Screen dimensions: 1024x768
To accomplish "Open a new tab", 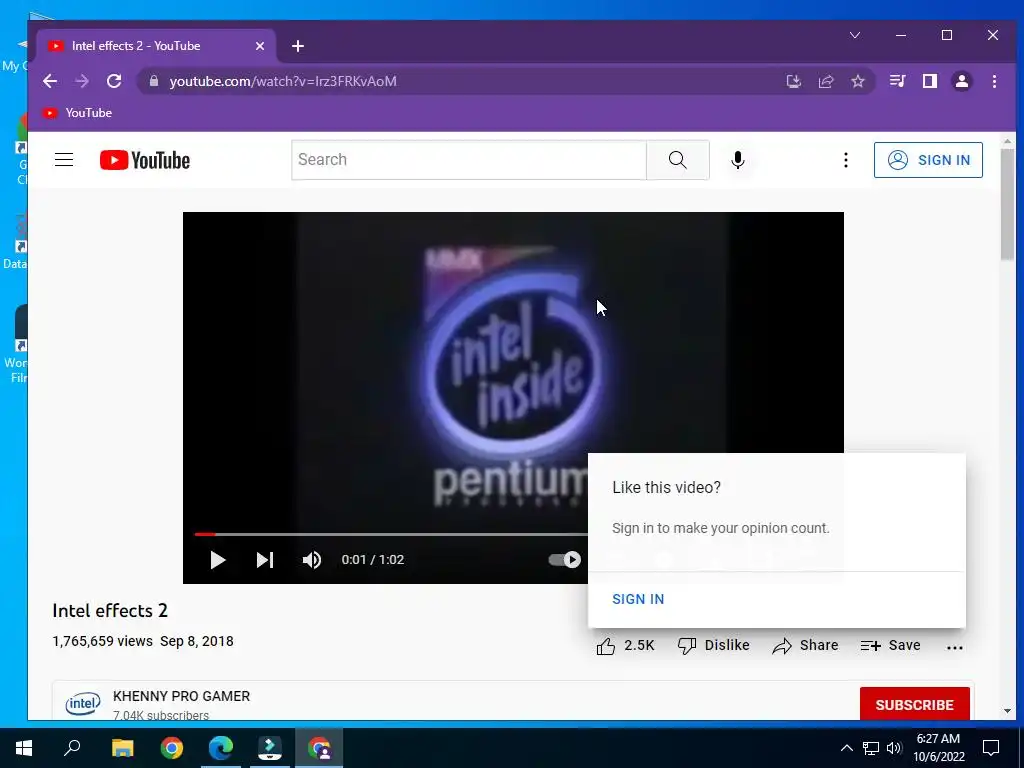I will click(298, 46).
